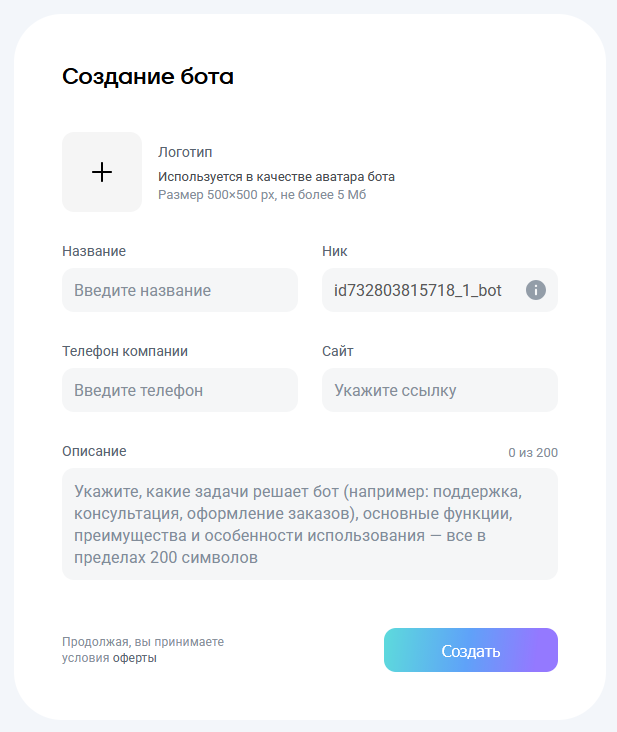Click the plus icon to upload logo
The image size is (617, 732).
102,172
